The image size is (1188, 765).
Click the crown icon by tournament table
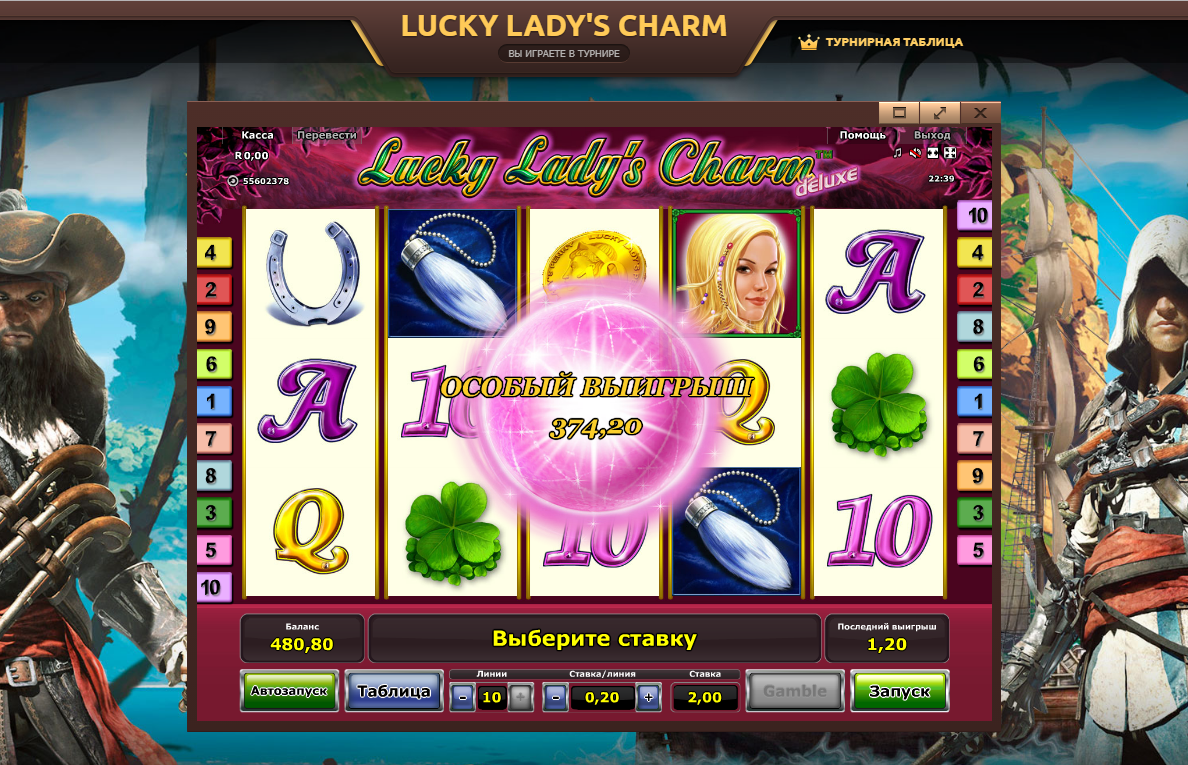[x=808, y=42]
